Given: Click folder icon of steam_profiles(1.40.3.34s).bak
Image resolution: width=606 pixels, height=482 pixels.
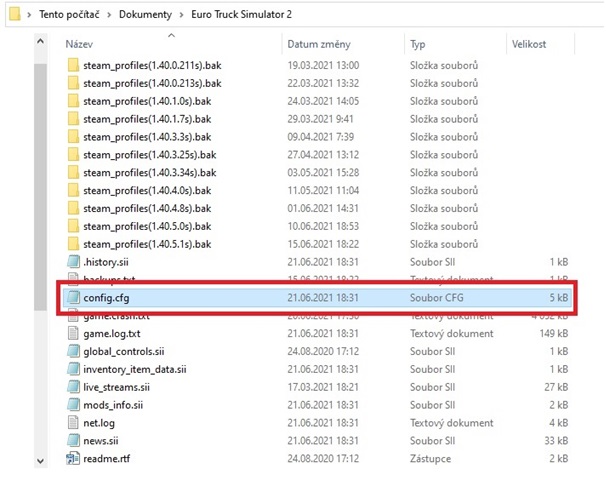Looking at the screenshot, I should [73, 172].
